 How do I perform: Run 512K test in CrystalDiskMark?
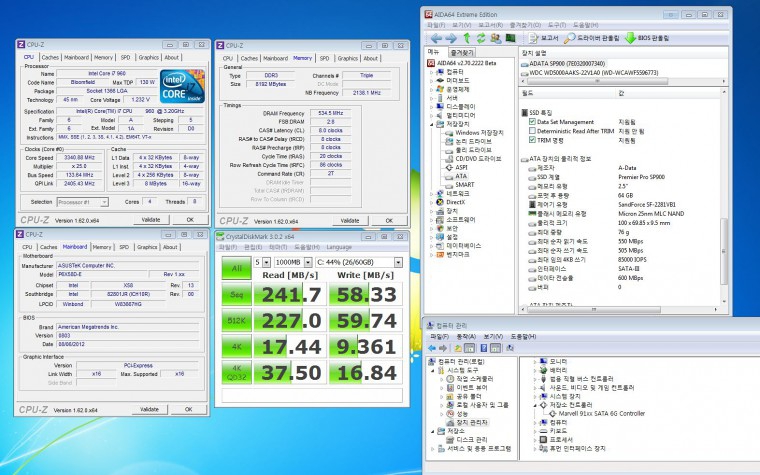237,320
